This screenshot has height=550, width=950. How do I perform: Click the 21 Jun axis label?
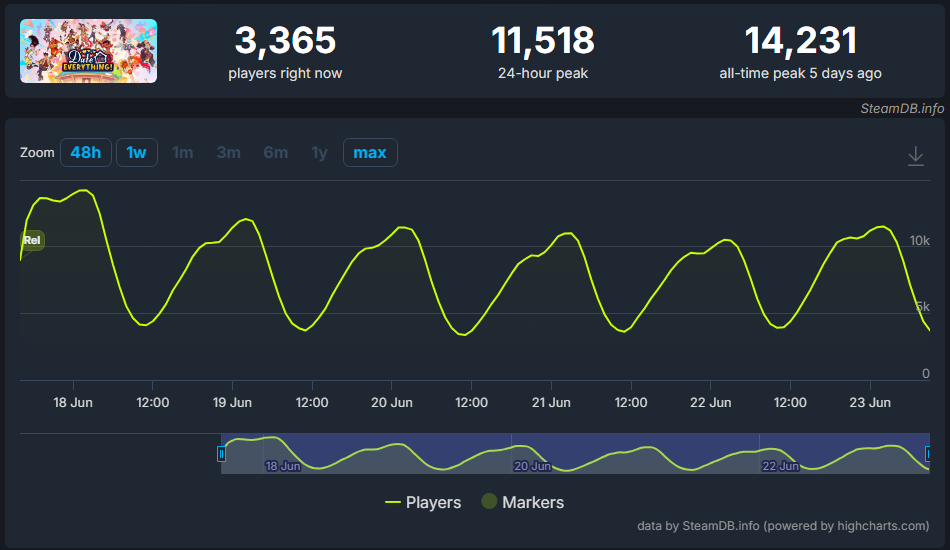click(551, 403)
